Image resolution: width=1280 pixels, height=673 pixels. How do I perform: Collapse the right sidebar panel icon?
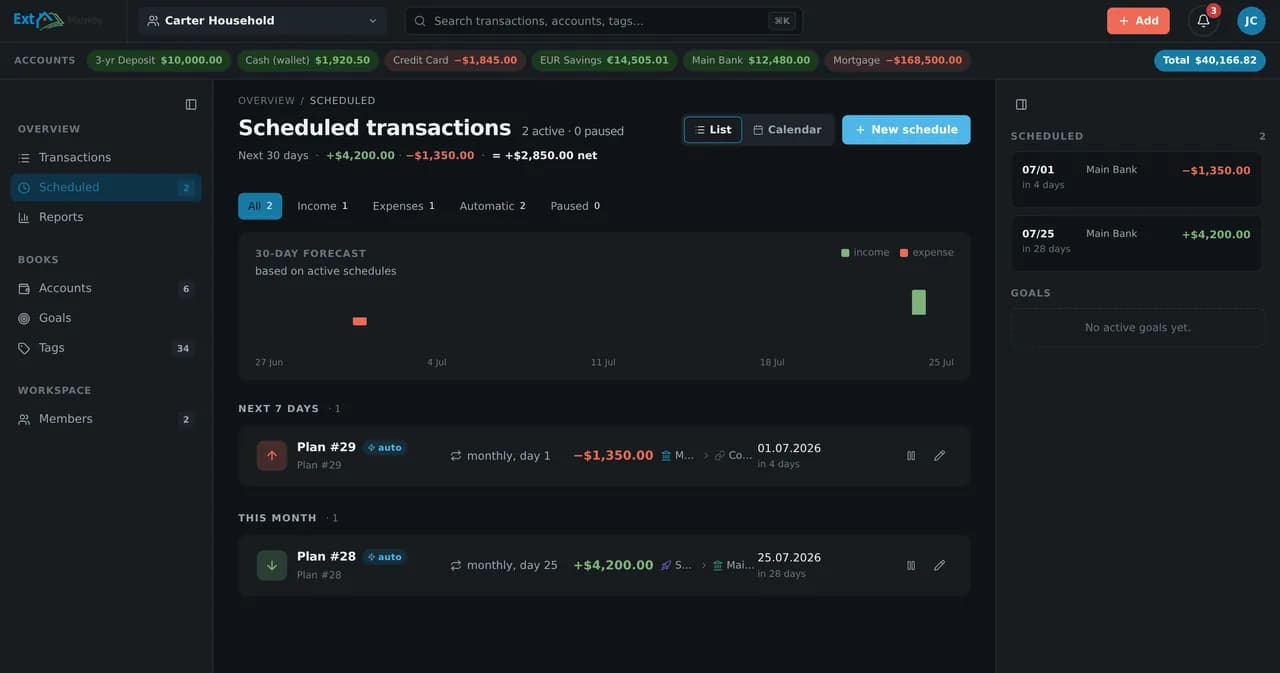(1021, 104)
